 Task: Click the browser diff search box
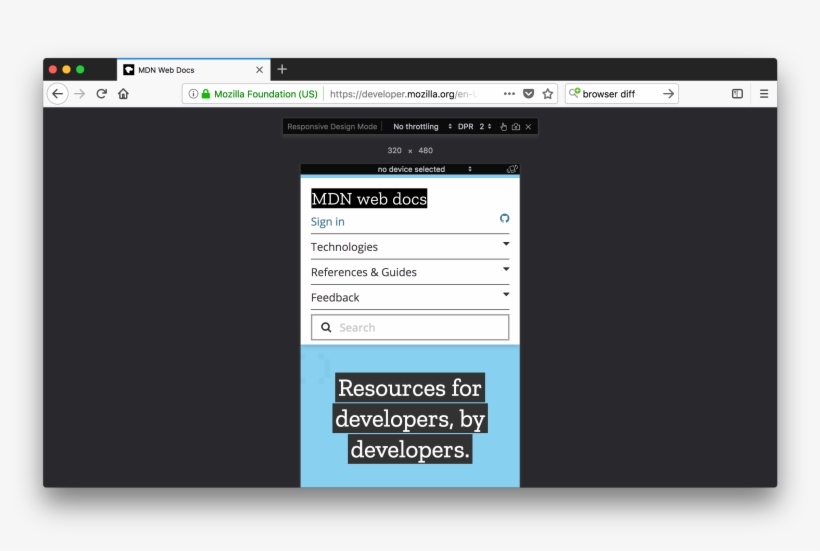point(621,94)
